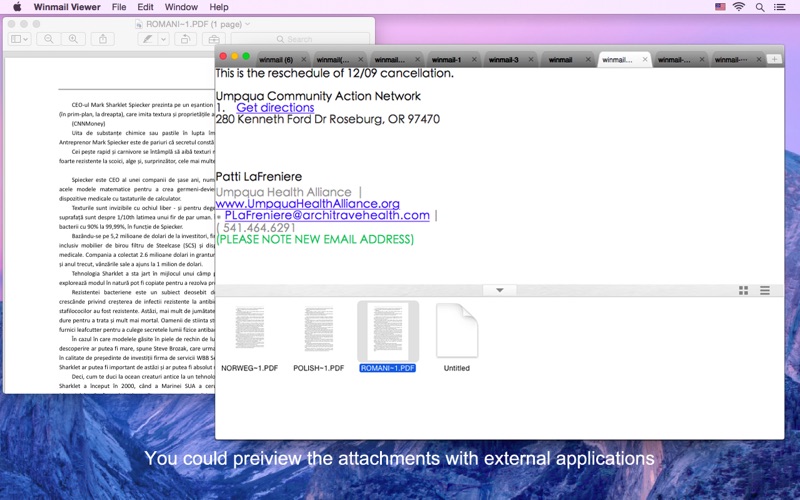Image resolution: width=800 pixels, height=500 pixels.
Task: Click the address '280 Kenneth Ford Dr Roseburg' text
Action: click(300, 119)
